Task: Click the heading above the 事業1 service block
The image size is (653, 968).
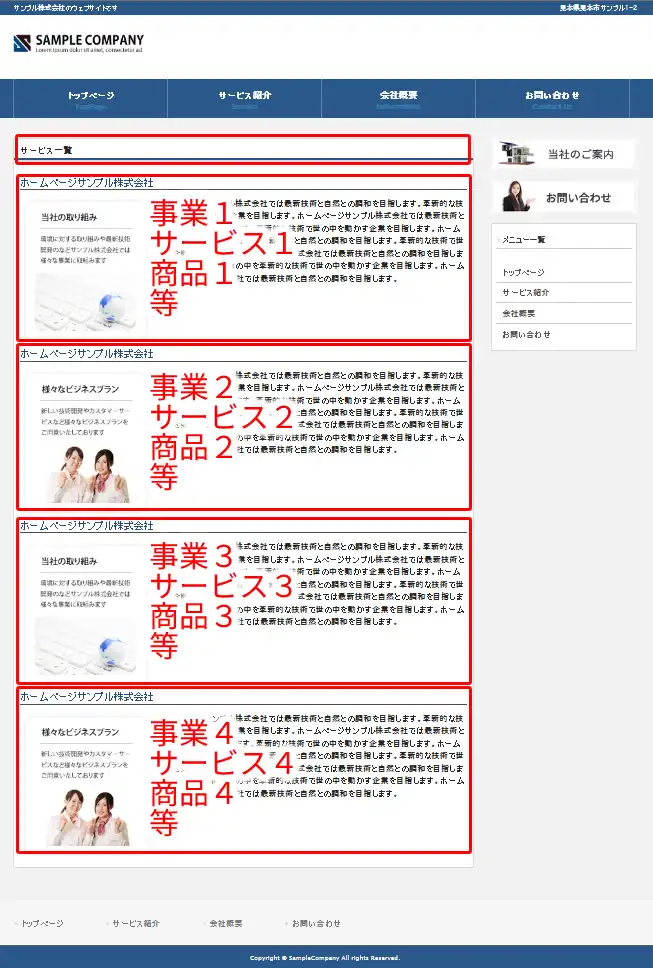Action: point(87,183)
